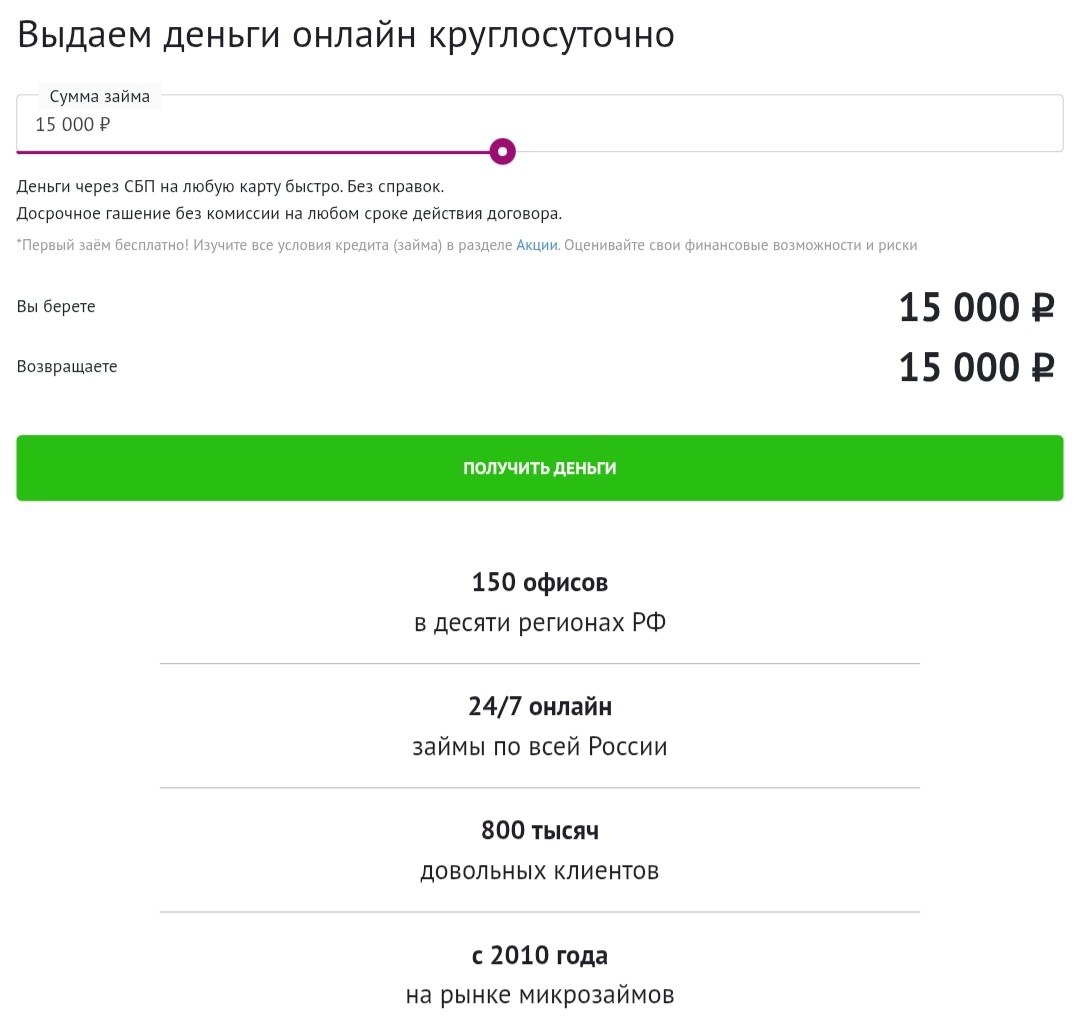Click the на рынке микрозаймов text
This screenshot has width=1080, height=1036.
(540, 994)
